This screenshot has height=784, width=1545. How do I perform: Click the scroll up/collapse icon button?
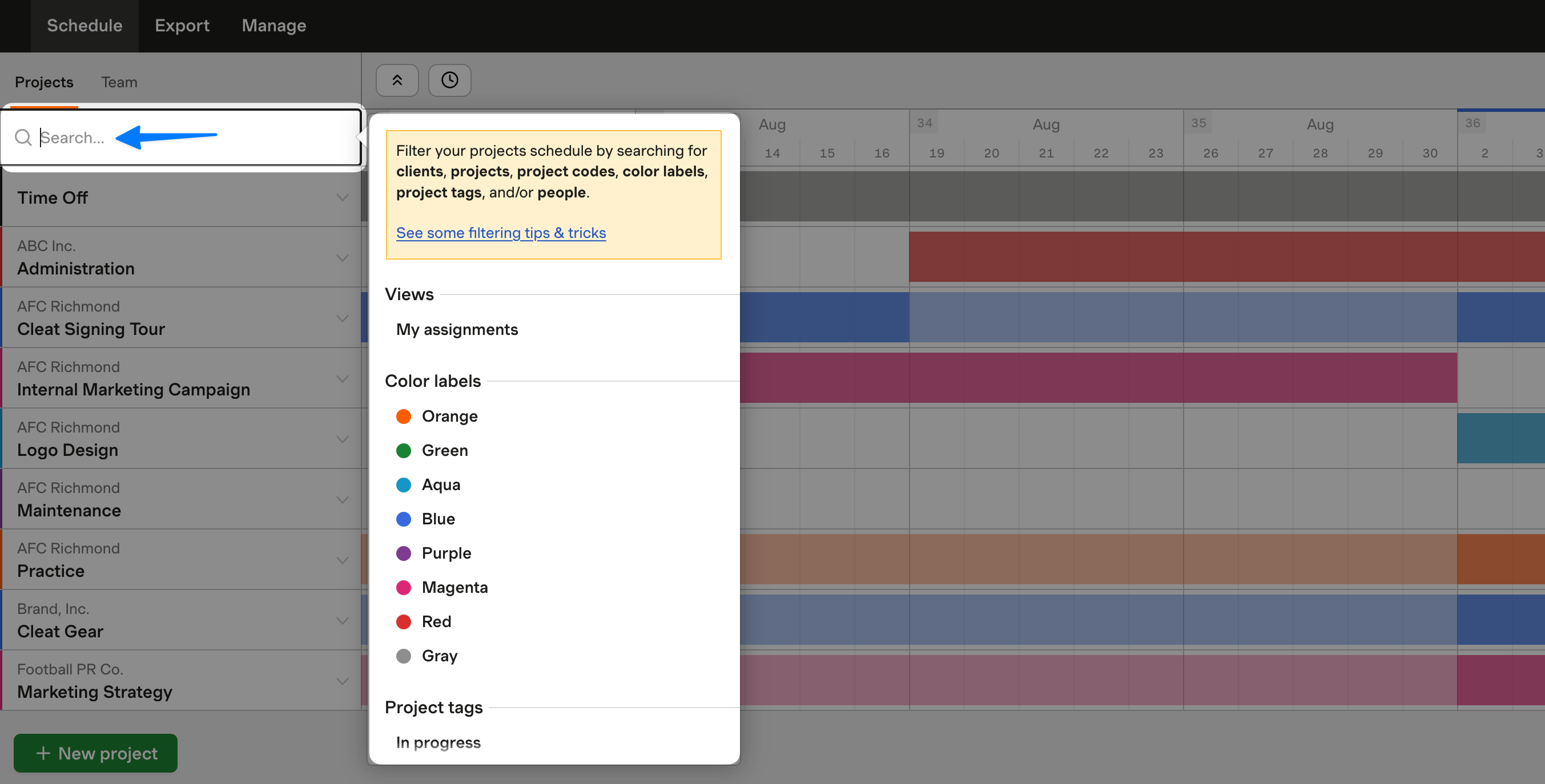397,79
